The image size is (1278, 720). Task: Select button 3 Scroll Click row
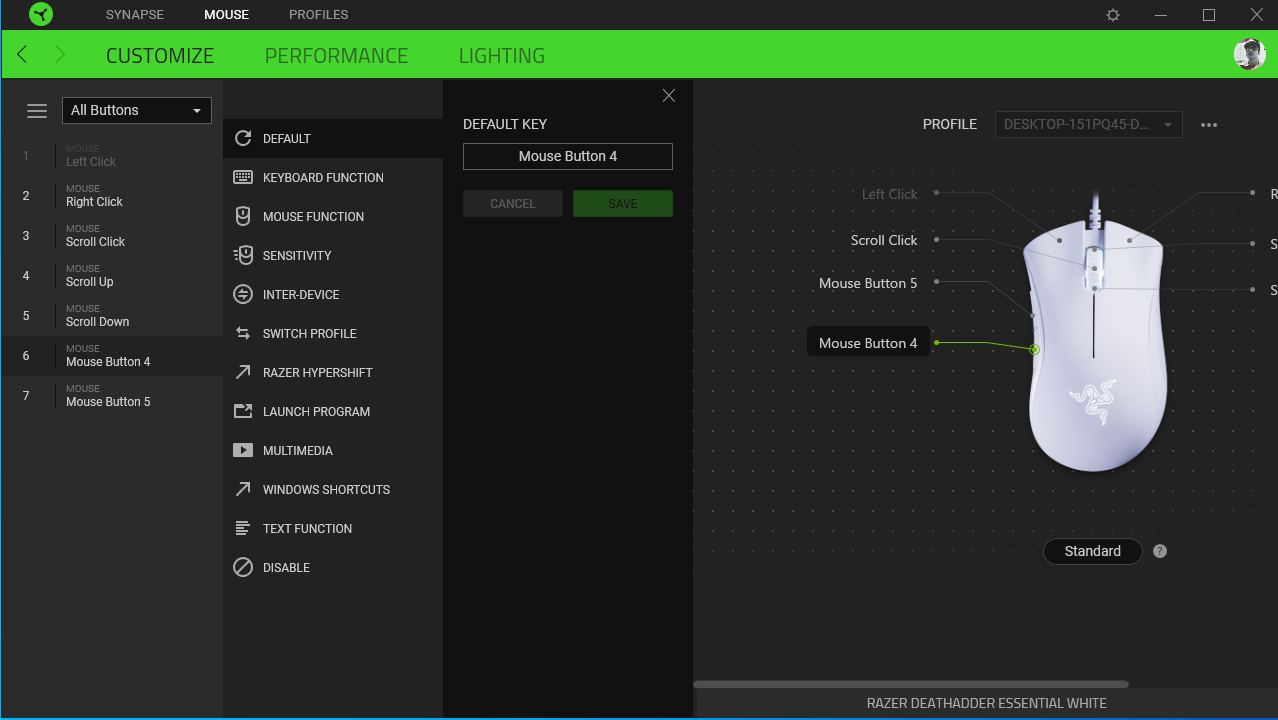pos(111,236)
